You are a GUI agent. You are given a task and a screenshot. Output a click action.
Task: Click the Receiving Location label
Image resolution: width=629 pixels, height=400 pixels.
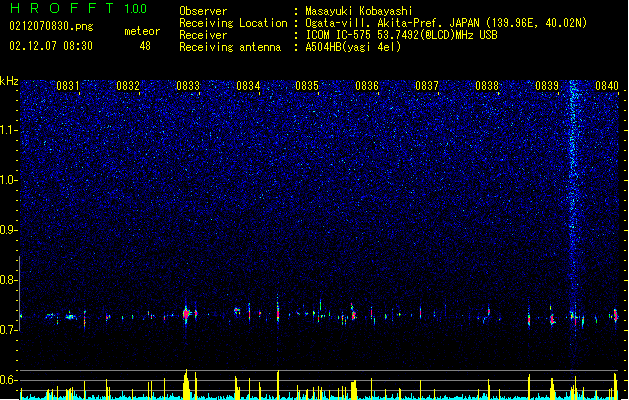233,23
